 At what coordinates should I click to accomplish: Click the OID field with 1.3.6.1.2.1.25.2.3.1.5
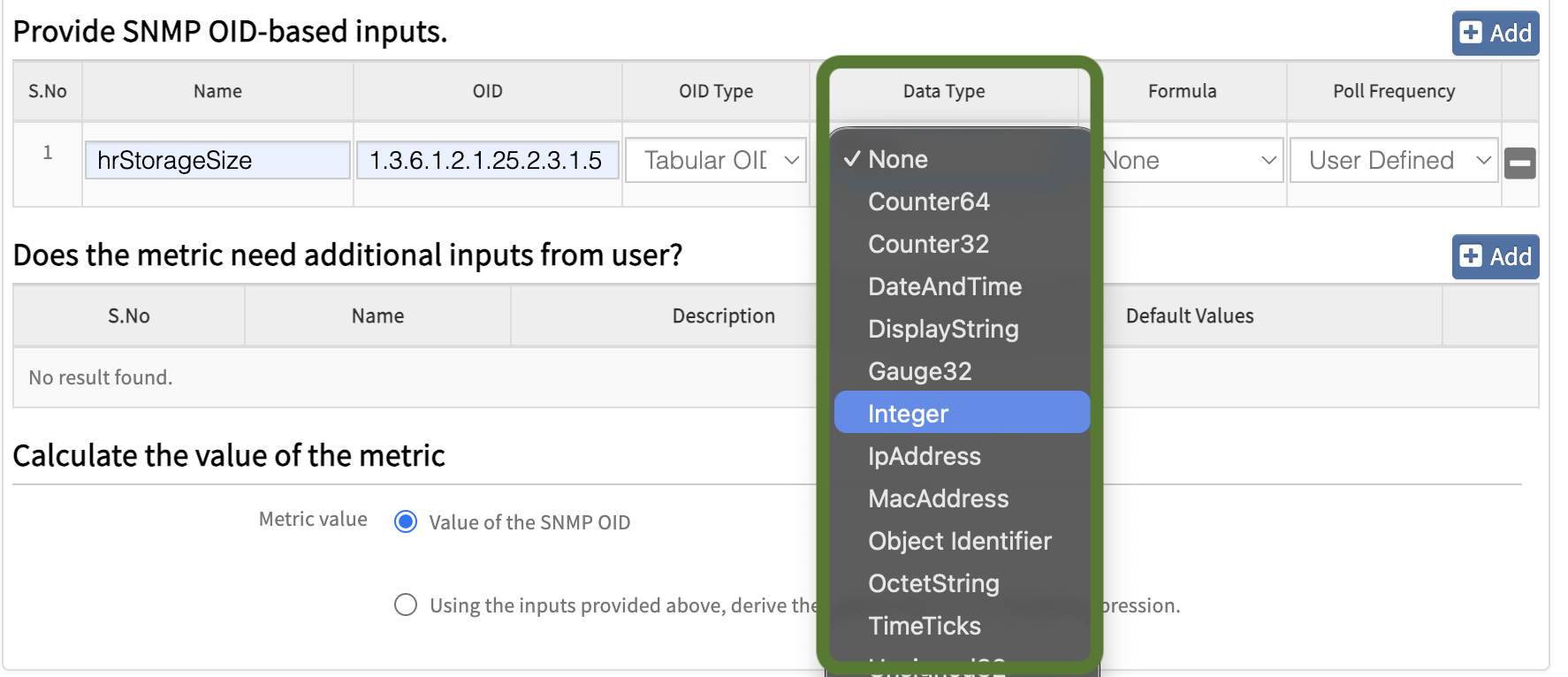(487, 161)
